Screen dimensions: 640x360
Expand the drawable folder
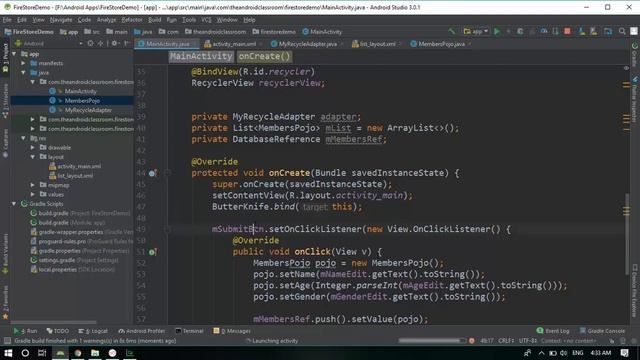point(33,147)
